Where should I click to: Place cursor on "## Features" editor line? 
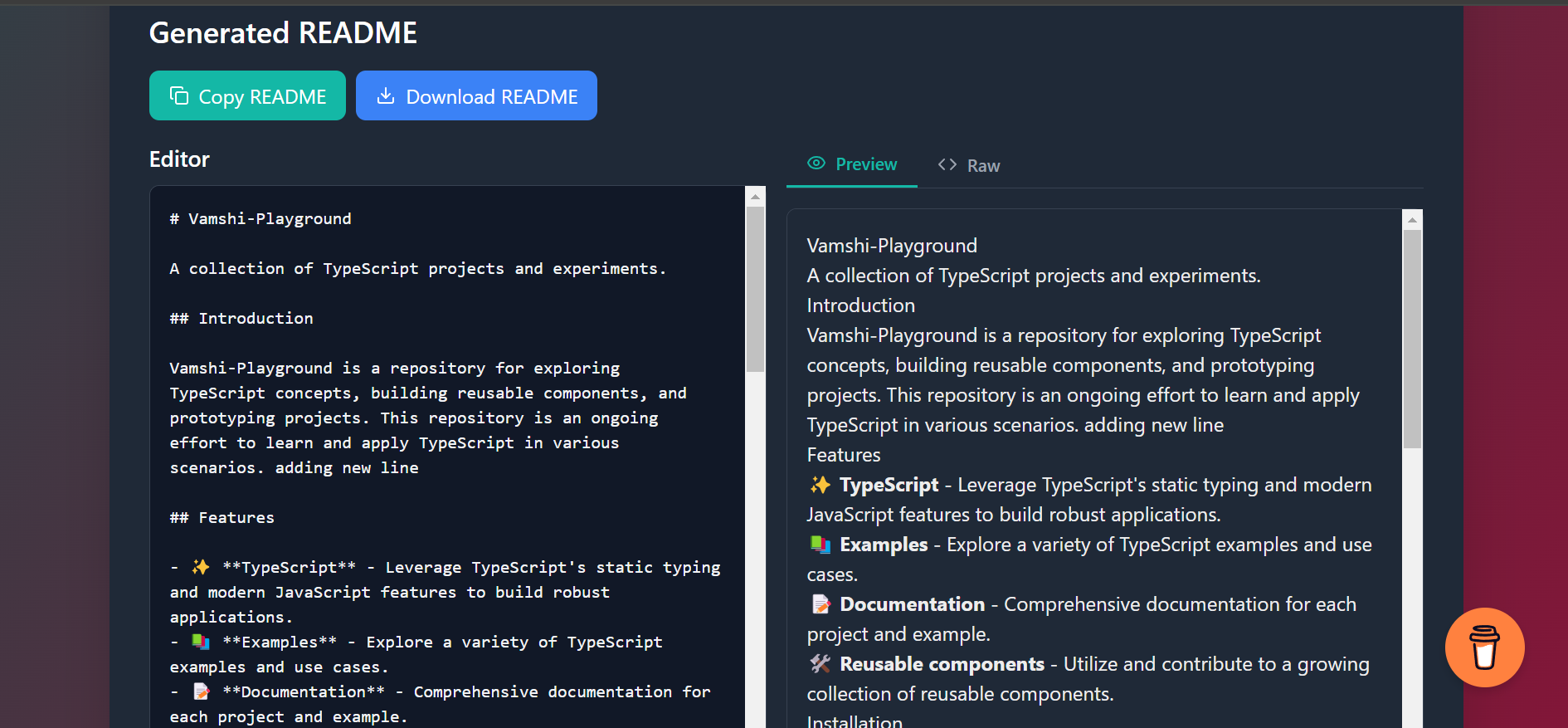point(222,518)
